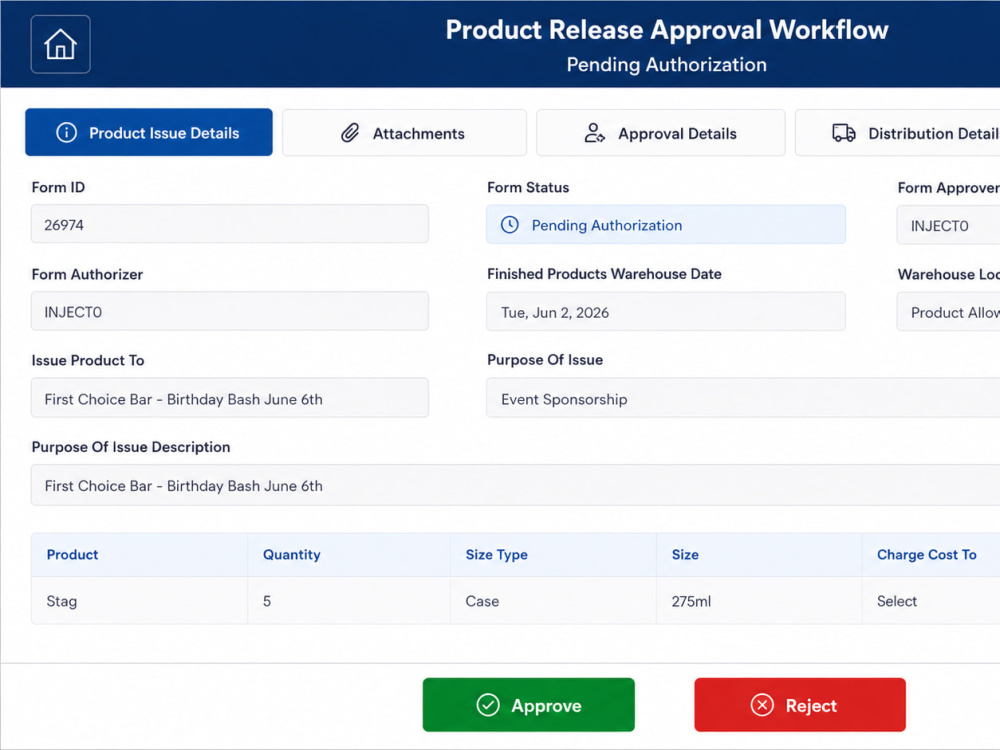1000x750 pixels.
Task: Click the Form Authorizer field
Action: coord(230,311)
